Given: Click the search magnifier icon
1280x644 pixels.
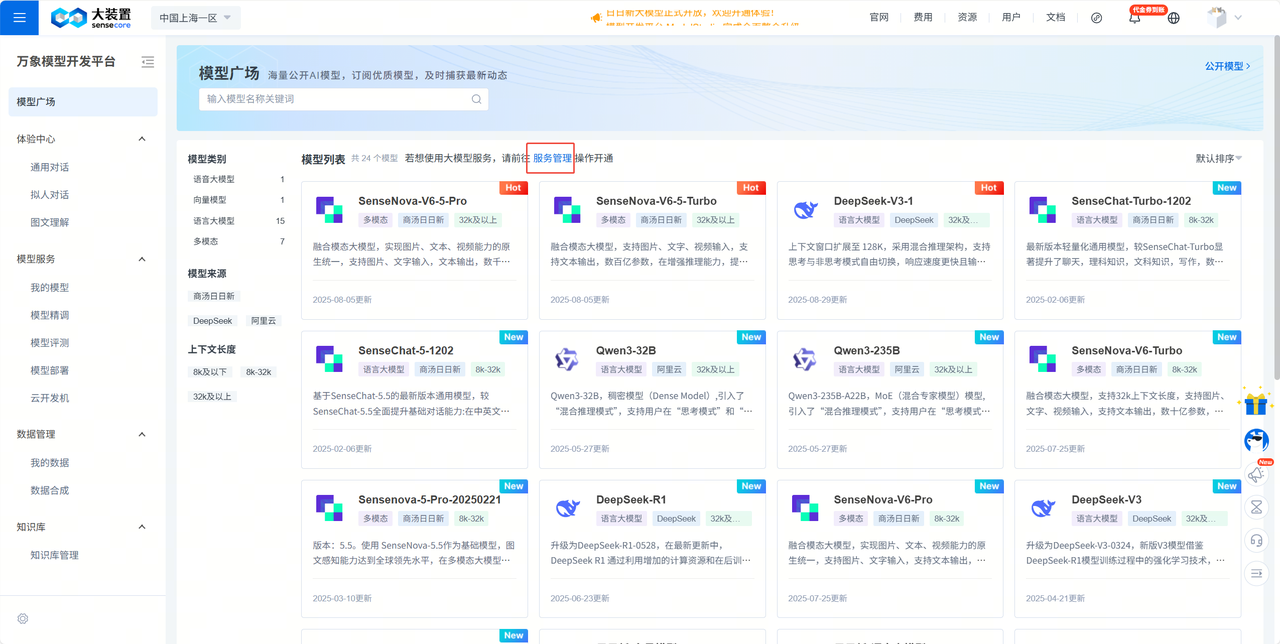Looking at the screenshot, I should point(477,99).
